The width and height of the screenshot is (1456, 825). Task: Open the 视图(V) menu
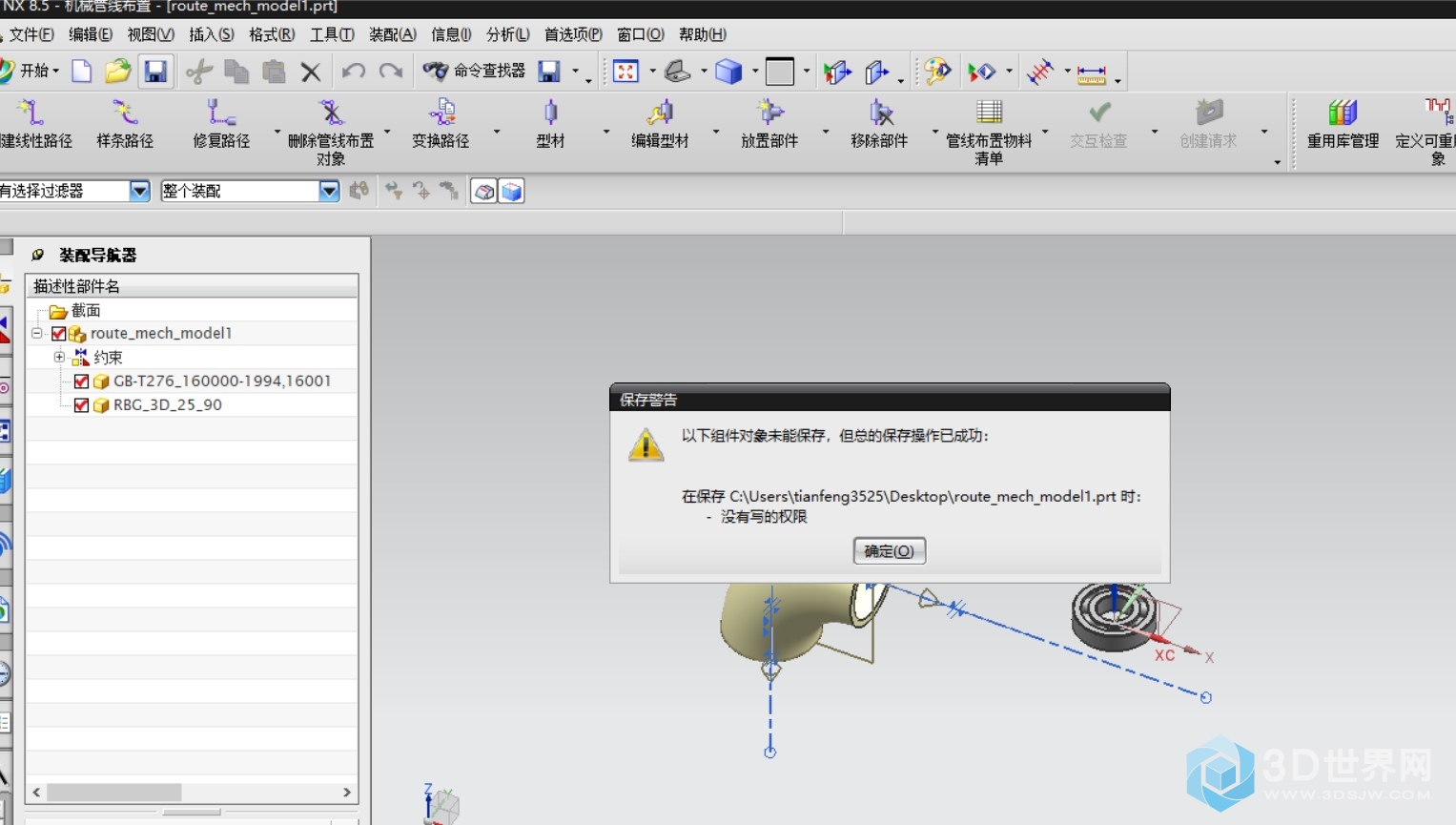click(x=151, y=34)
